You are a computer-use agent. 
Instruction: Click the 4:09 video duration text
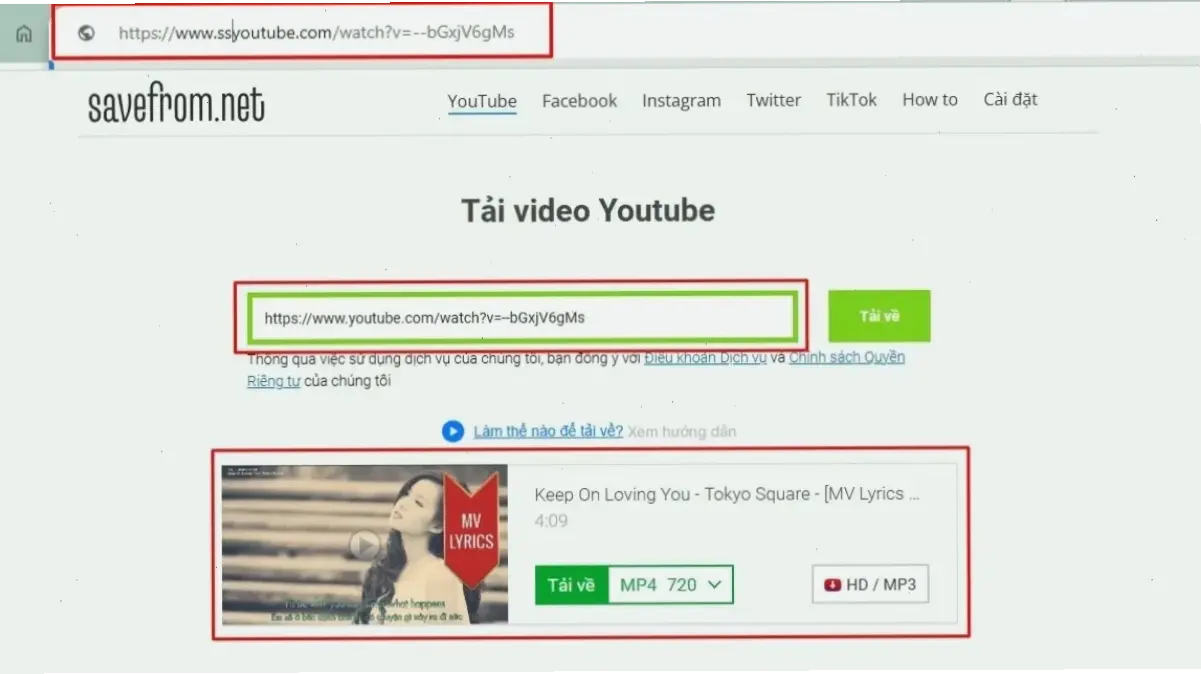551,522
